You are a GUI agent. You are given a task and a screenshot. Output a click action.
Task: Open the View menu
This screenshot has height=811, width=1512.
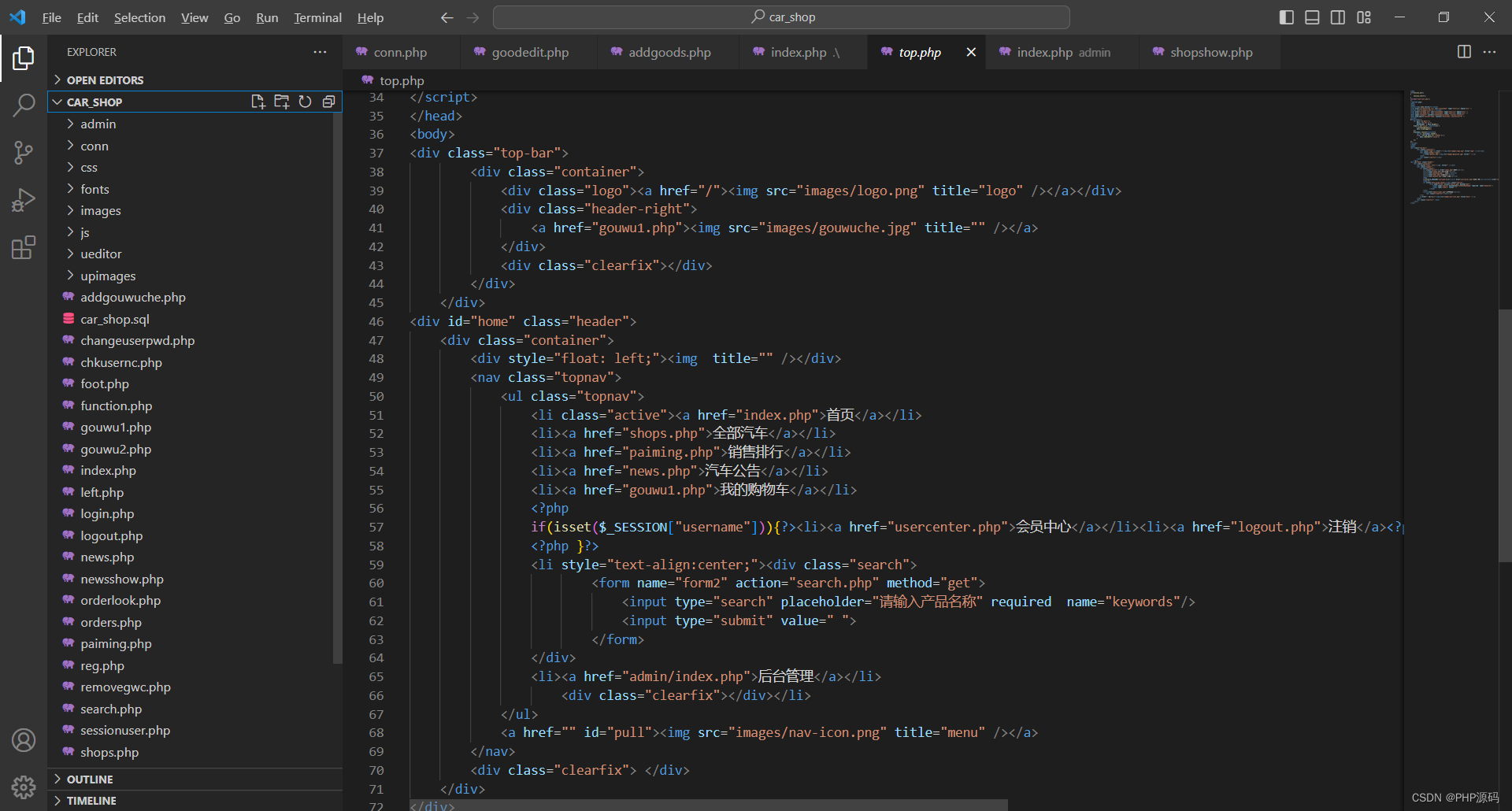(195, 17)
